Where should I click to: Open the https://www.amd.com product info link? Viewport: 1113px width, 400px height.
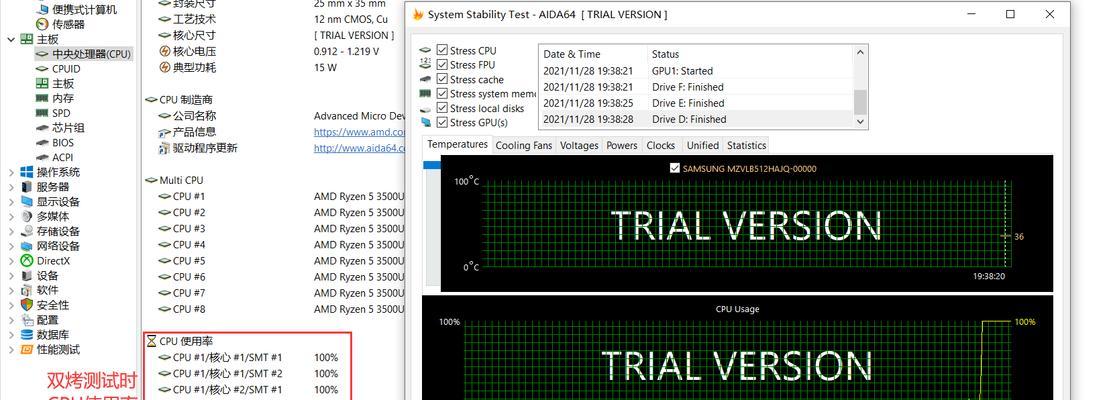coord(359,132)
